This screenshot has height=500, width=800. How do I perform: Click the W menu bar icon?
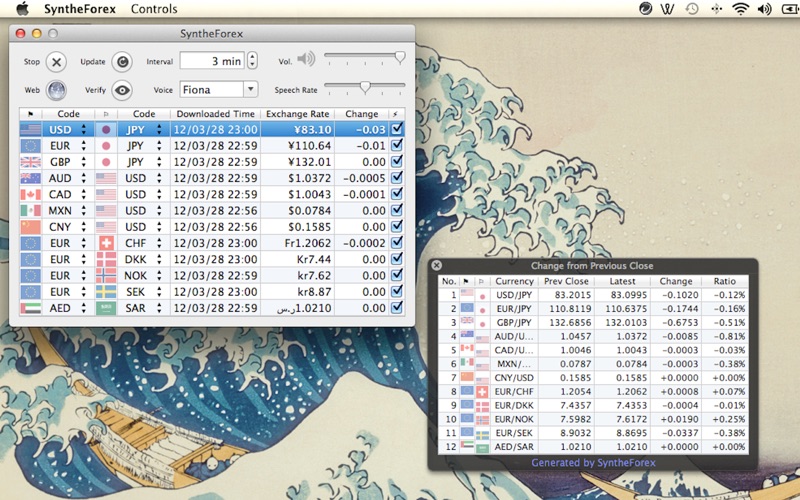tap(667, 9)
